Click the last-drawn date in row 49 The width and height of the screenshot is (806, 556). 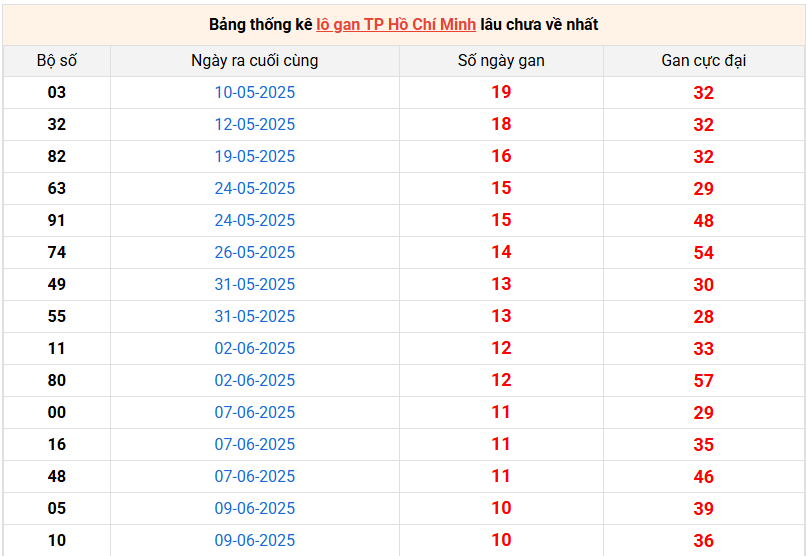click(x=255, y=284)
